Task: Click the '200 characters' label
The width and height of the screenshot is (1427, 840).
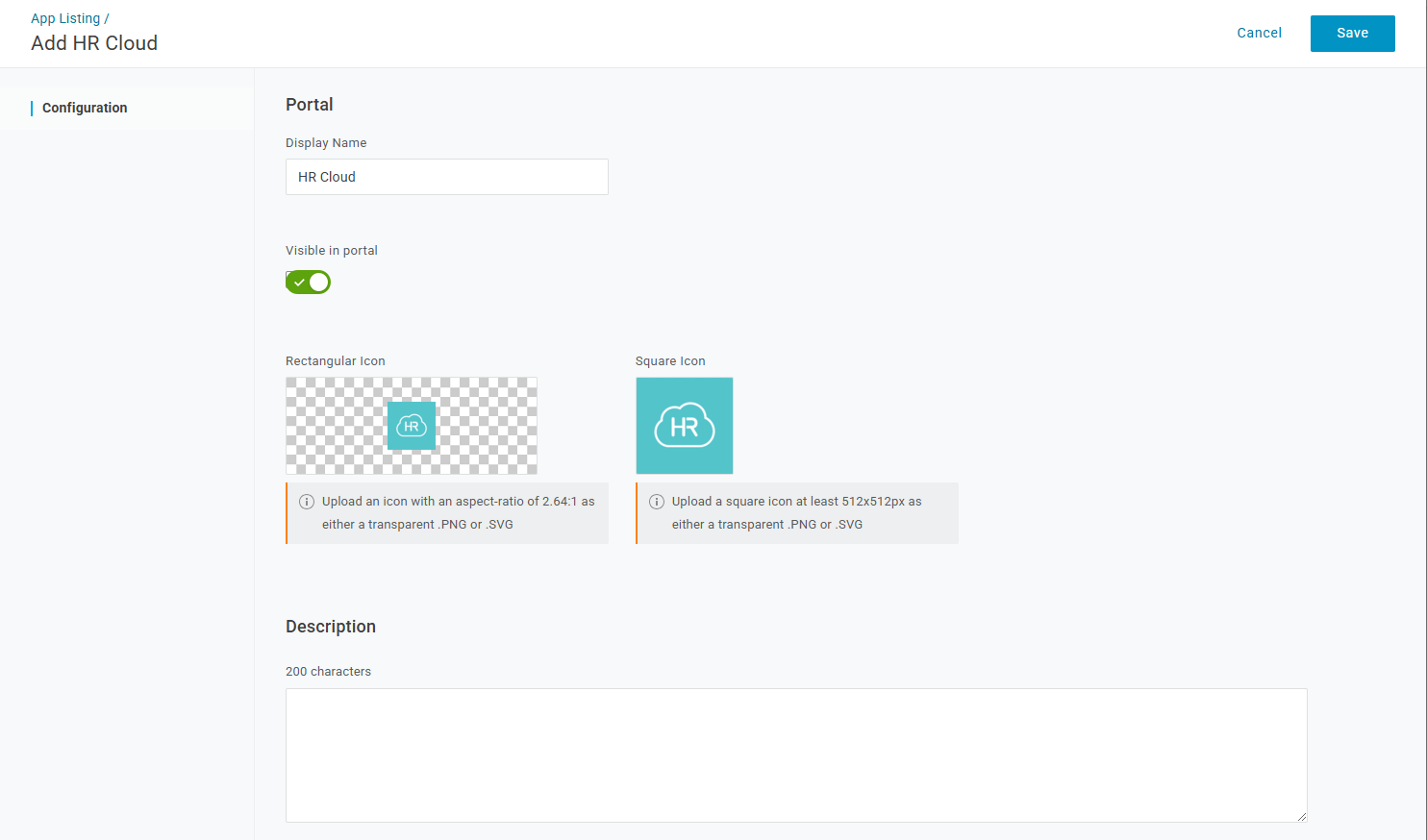Action: (x=328, y=672)
